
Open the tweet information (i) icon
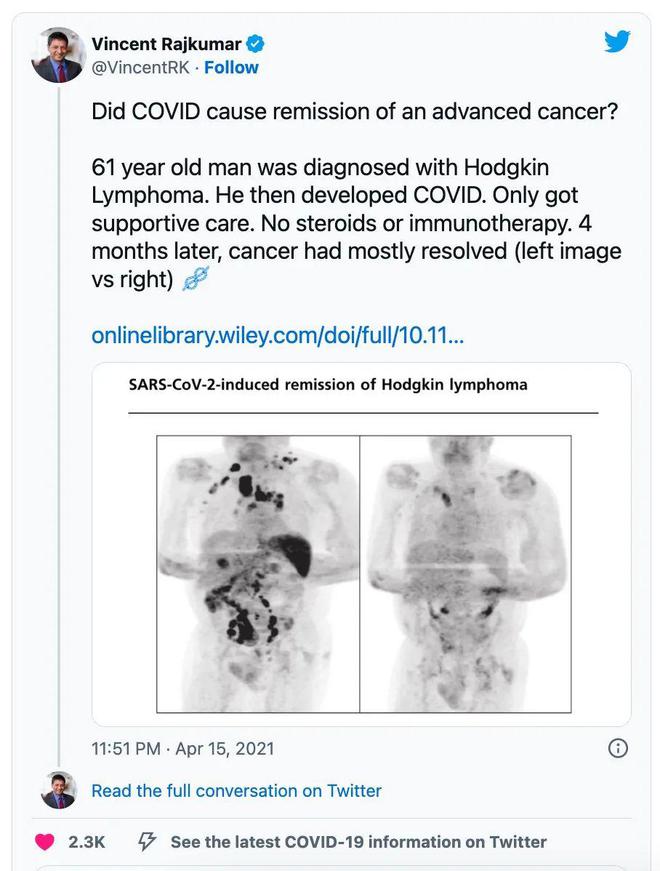coord(618,748)
